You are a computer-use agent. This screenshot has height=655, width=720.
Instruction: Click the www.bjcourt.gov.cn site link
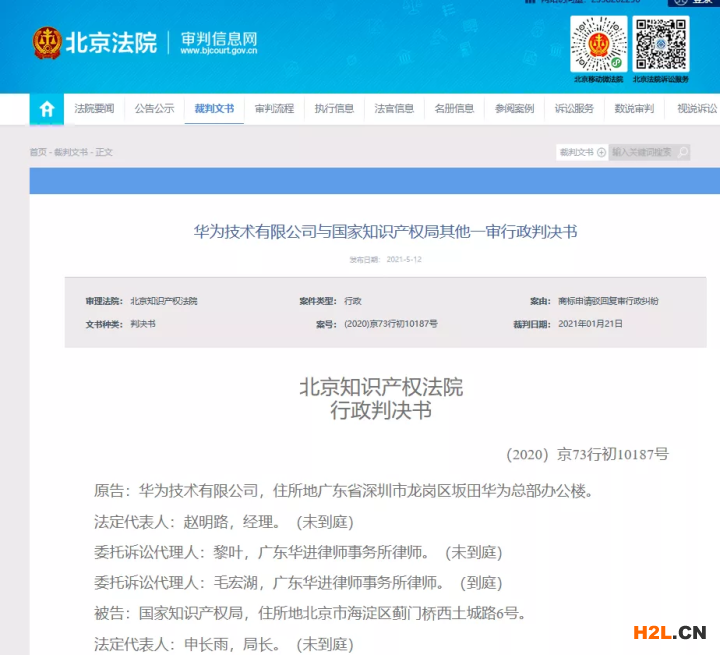tap(219, 51)
